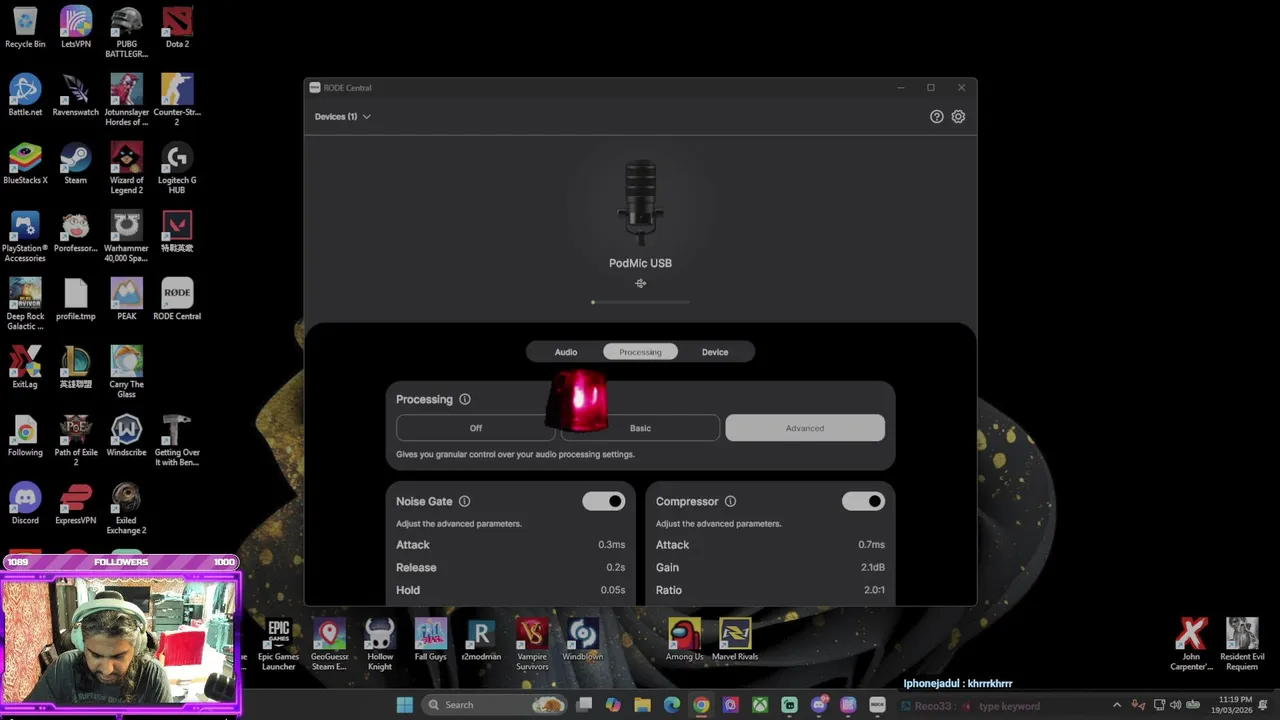Select the PodMic USB microphone image

[640, 202]
